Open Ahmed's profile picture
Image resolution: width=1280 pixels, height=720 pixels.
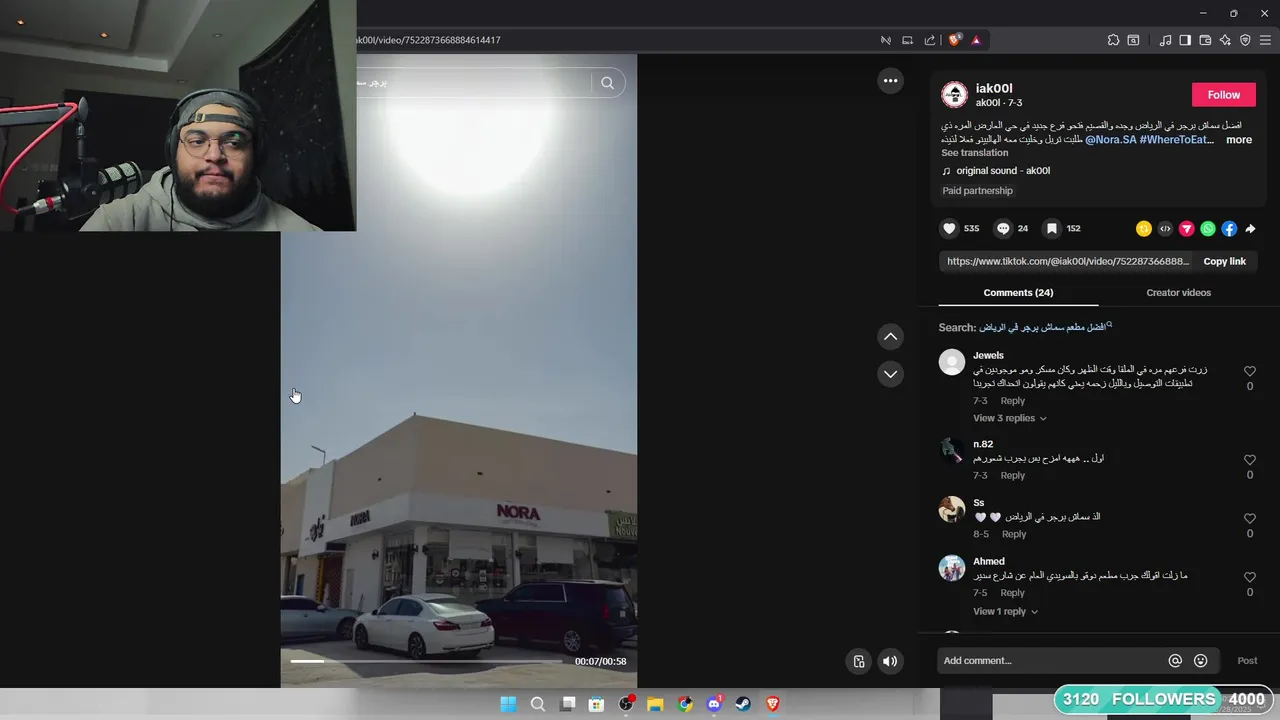click(x=952, y=568)
